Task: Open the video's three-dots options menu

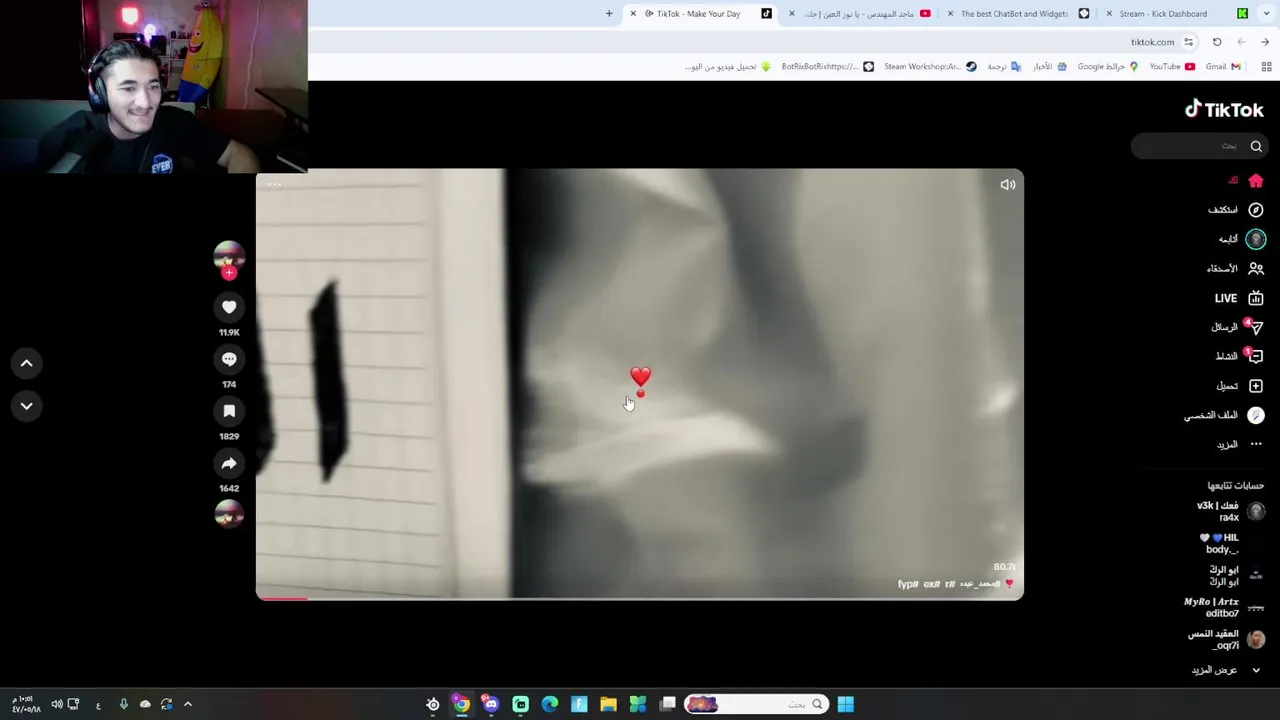Action: 274,184
